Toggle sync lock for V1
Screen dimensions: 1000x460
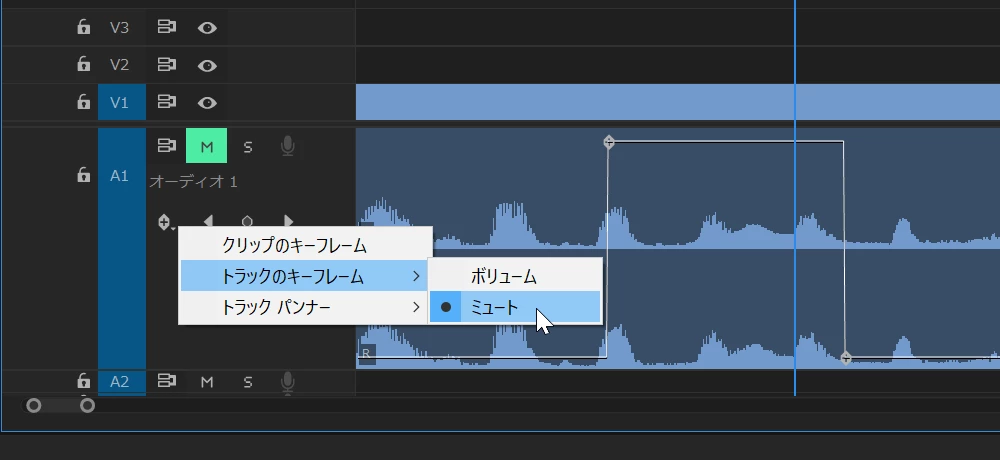pos(166,101)
